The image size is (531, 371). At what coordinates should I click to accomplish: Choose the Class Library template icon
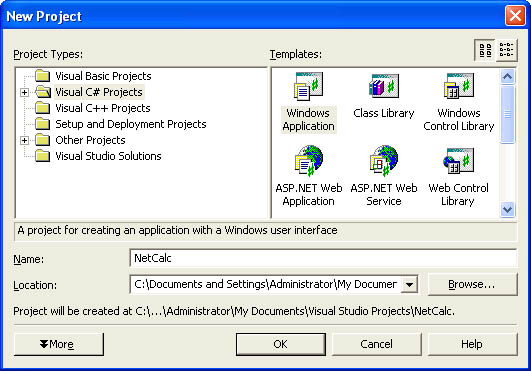[x=383, y=86]
